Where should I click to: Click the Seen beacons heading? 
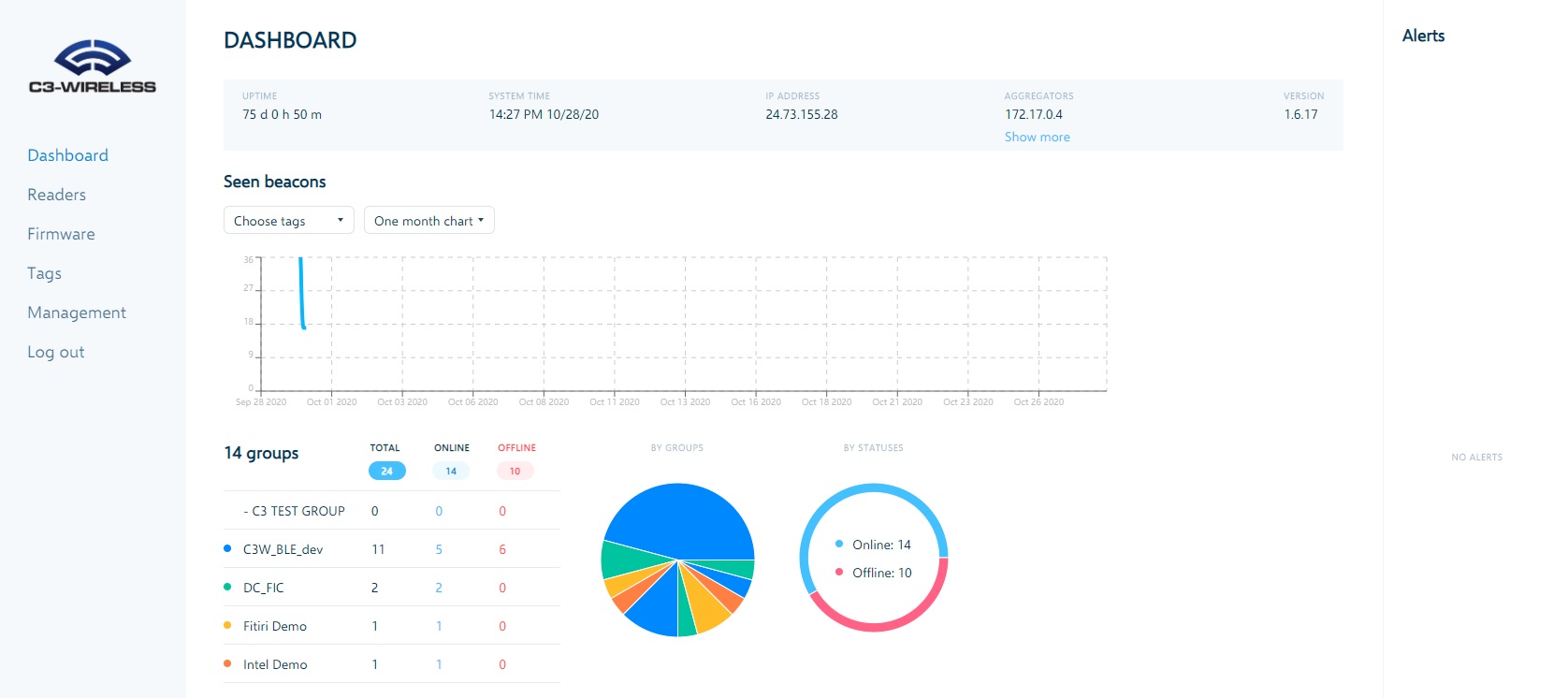[x=275, y=182]
